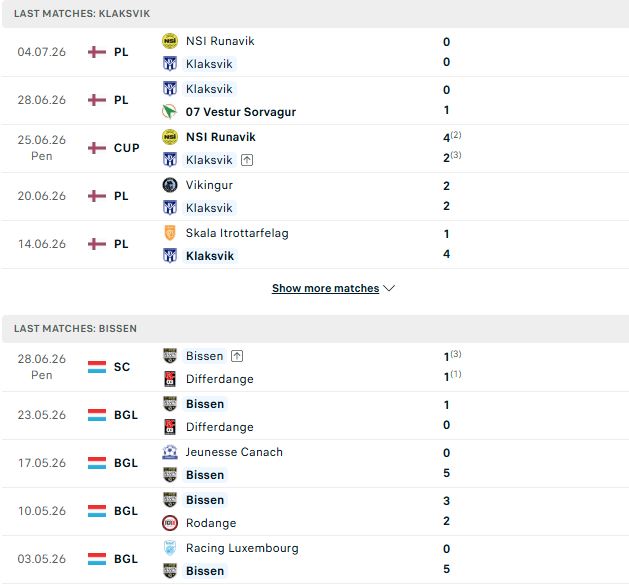This screenshot has height=585, width=629.
Task: Click the Vikingur club crest
Action: click(x=170, y=185)
